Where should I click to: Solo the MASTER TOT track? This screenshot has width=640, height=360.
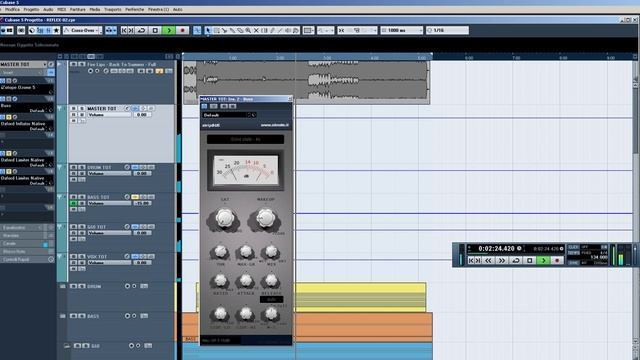click(82, 109)
